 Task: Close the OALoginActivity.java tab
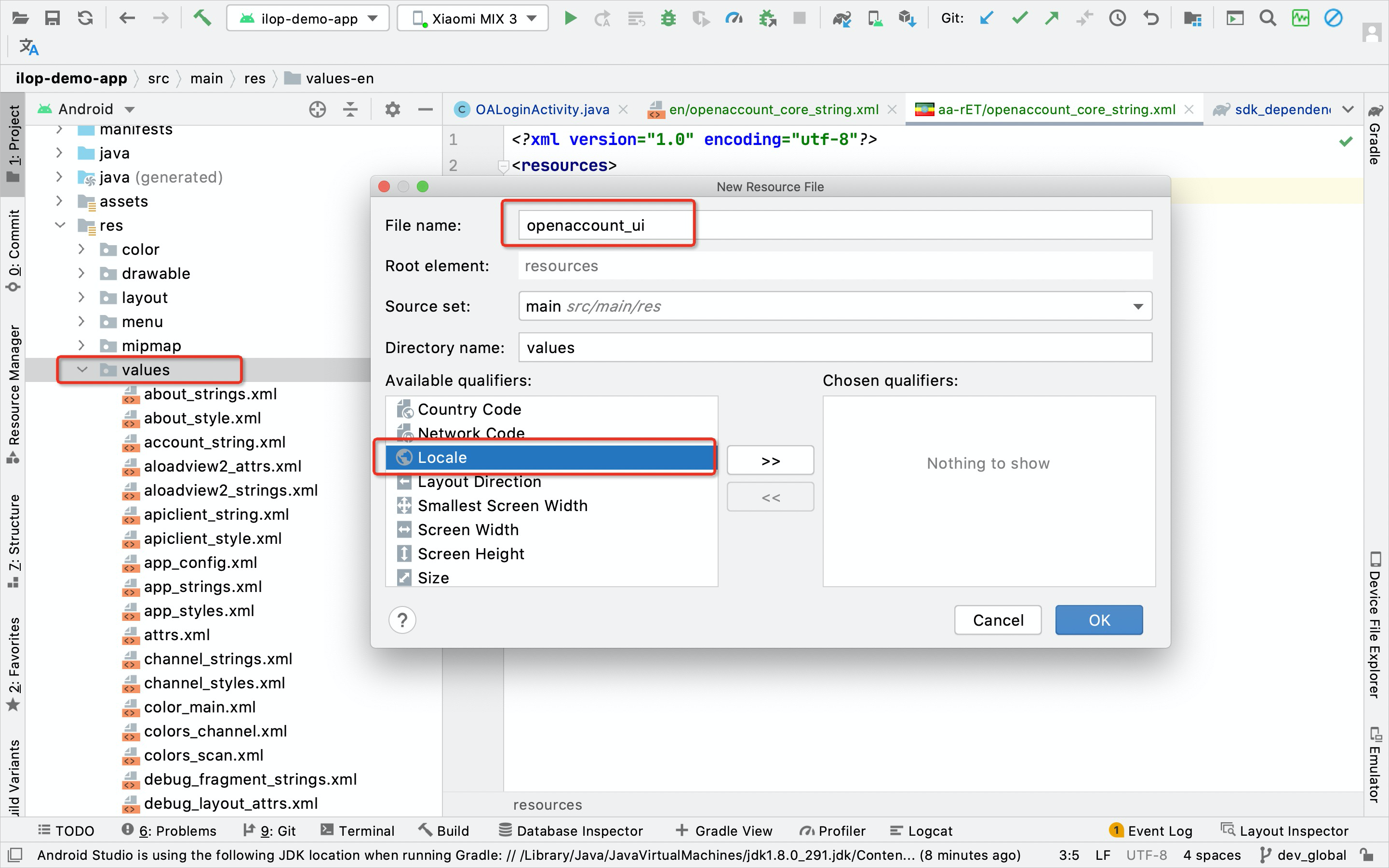(x=623, y=109)
